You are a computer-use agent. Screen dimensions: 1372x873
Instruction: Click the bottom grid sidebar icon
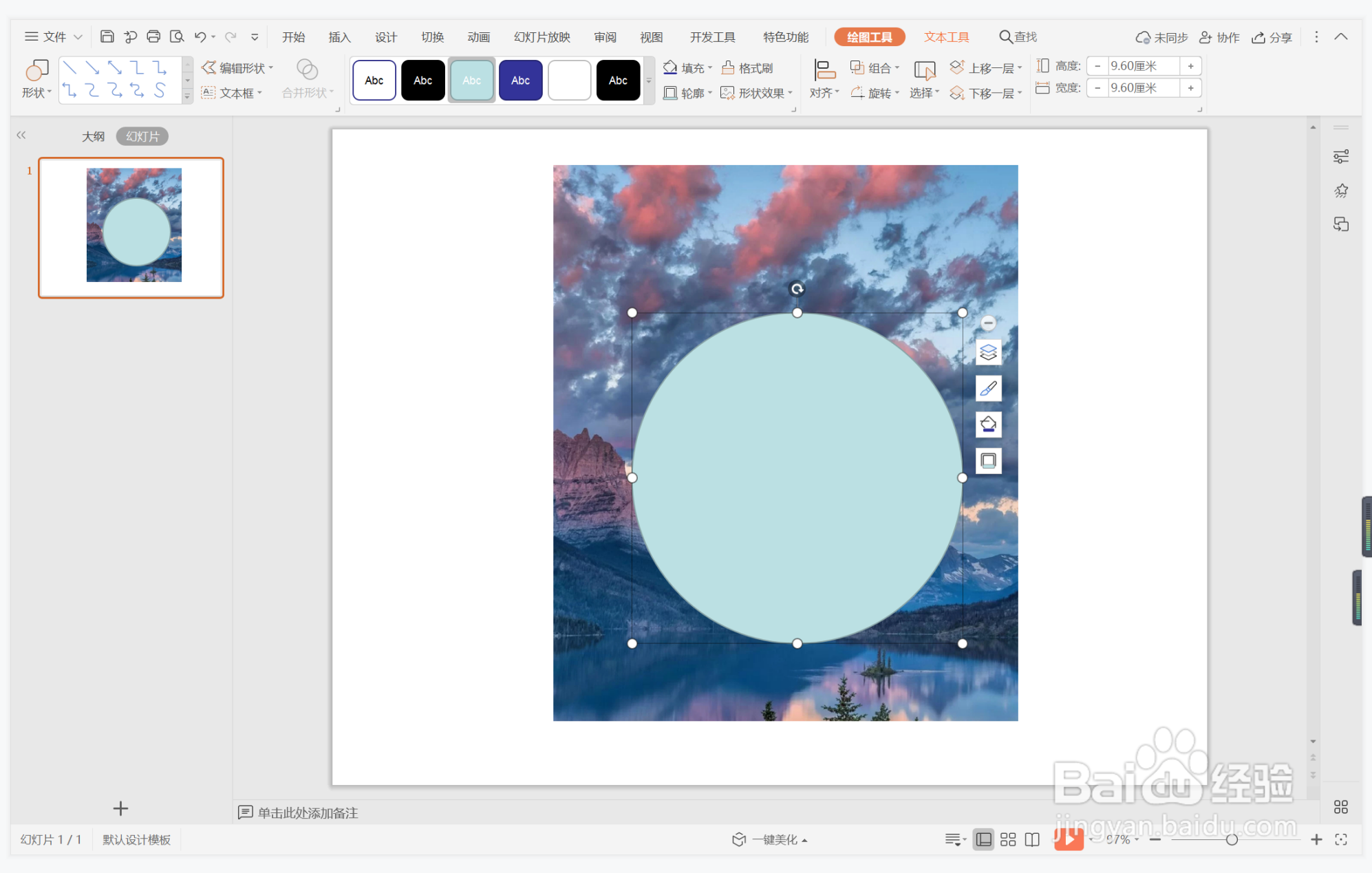[1340, 806]
